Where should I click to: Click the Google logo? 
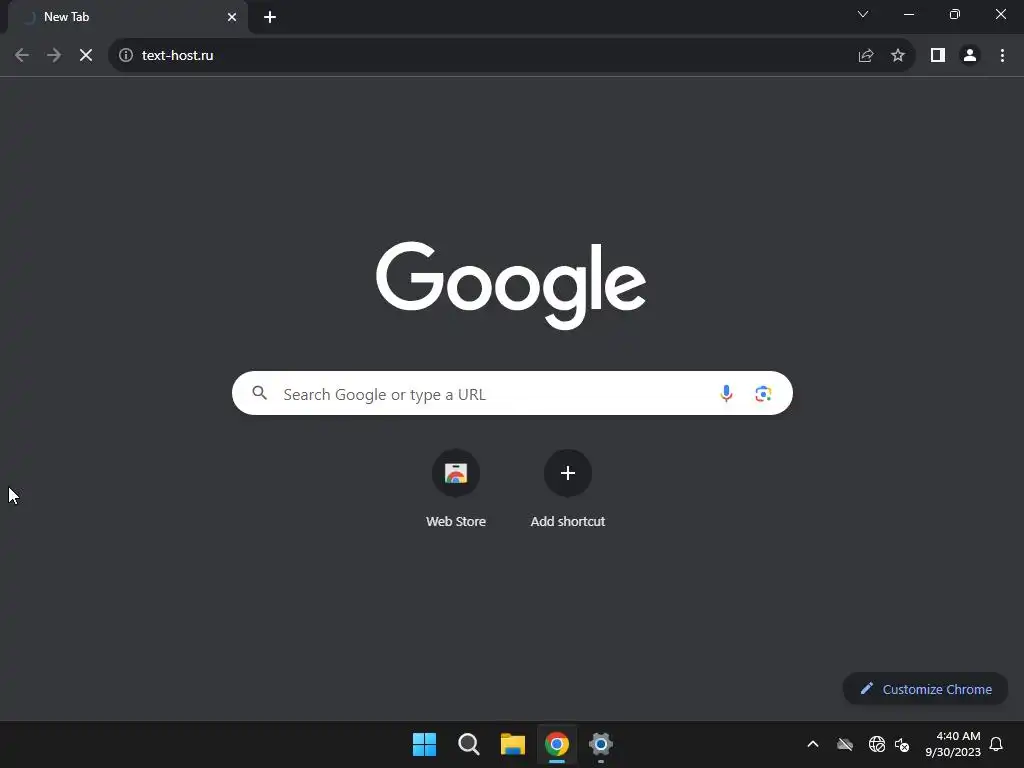(x=511, y=285)
